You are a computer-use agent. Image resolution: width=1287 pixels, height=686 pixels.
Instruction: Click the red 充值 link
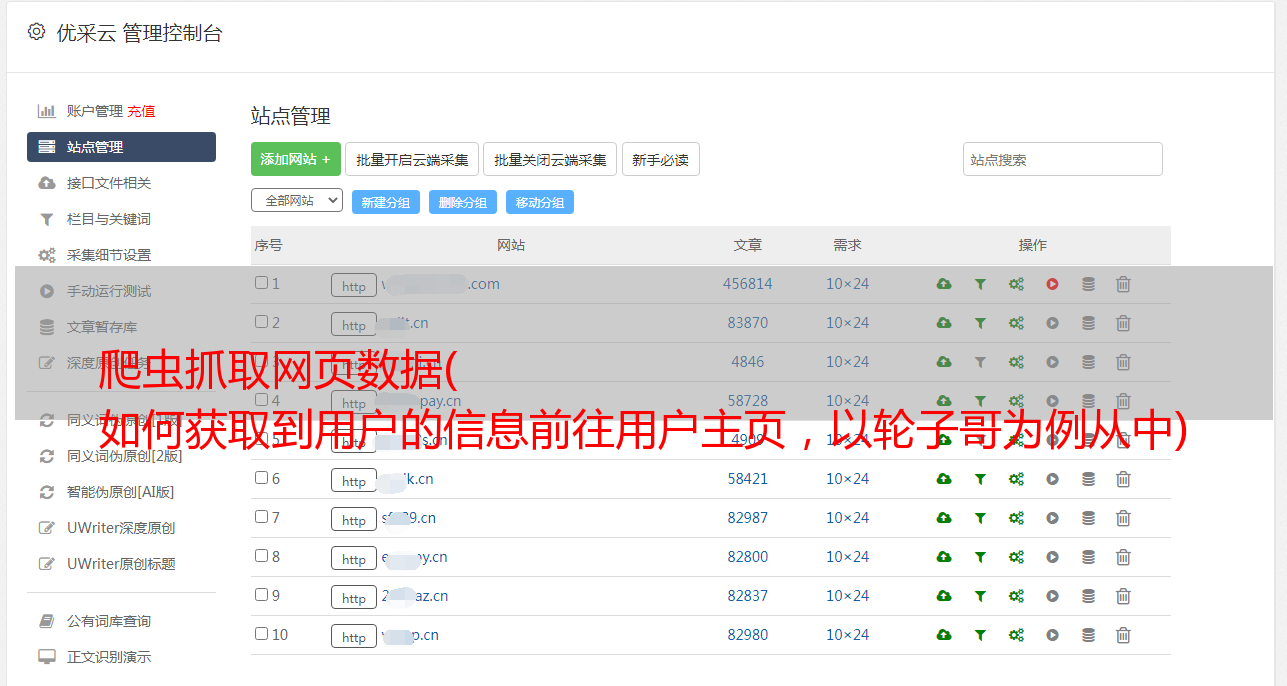point(141,111)
